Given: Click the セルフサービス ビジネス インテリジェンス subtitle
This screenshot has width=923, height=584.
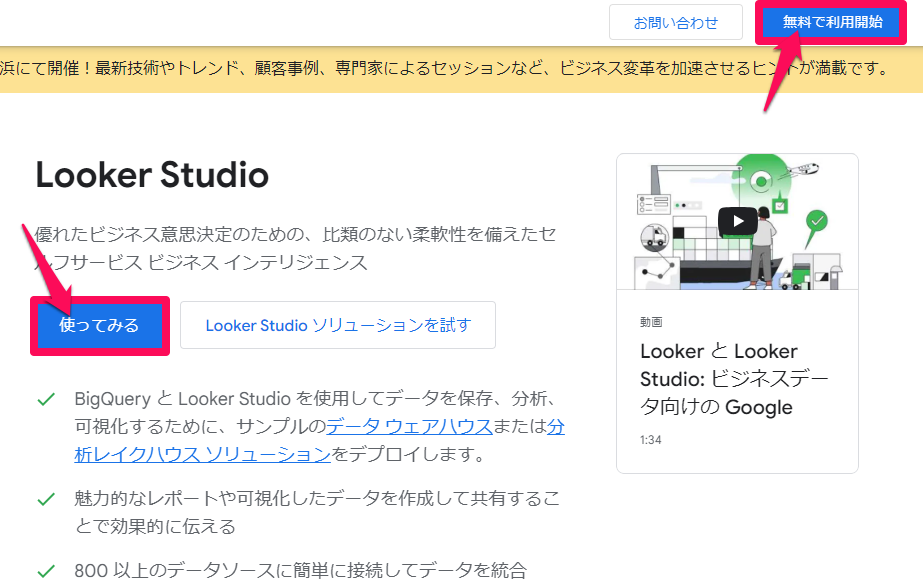Looking at the screenshot, I should click(294, 248).
